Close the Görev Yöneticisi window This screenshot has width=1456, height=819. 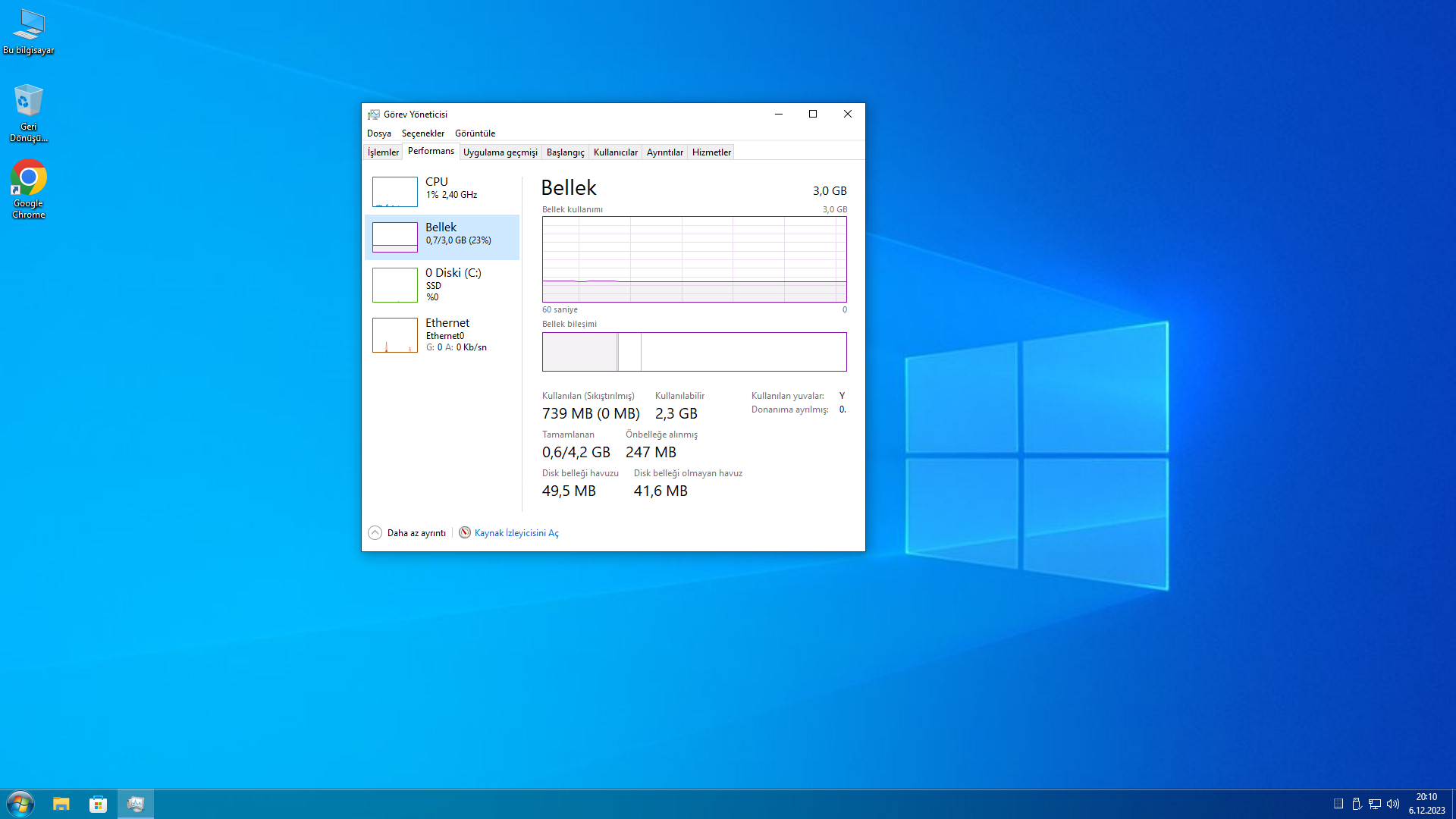tap(848, 115)
